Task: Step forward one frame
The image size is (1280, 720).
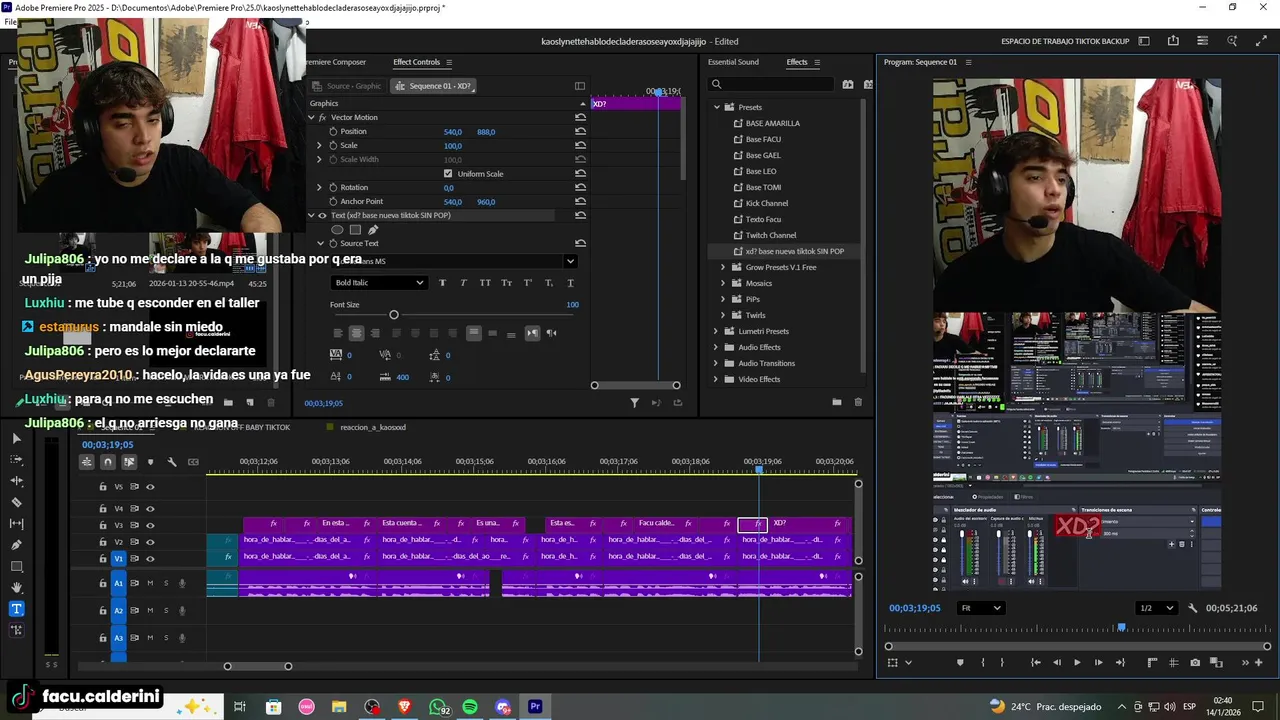Action: click(1099, 662)
